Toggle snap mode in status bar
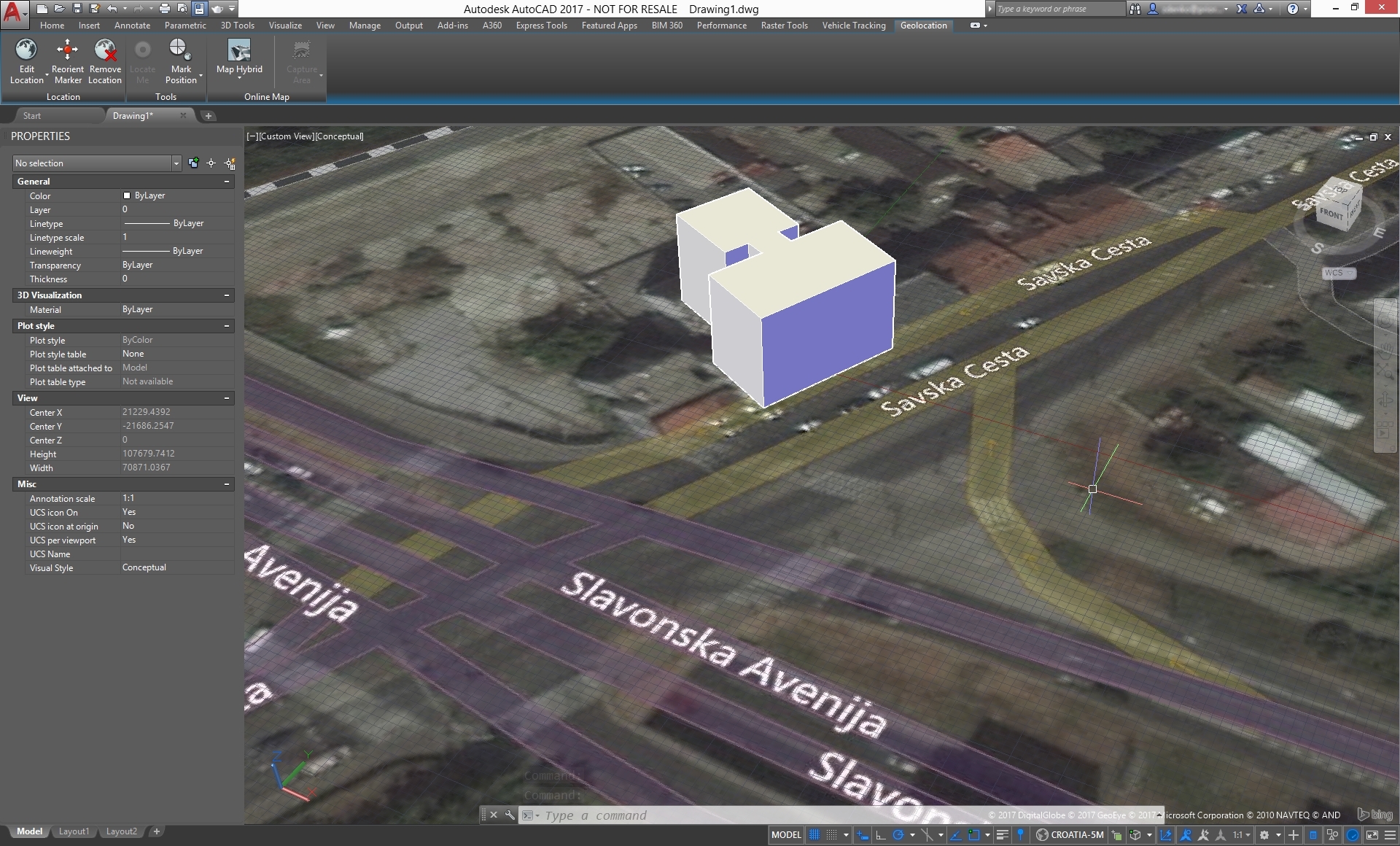The image size is (1400, 846). pos(831,835)
